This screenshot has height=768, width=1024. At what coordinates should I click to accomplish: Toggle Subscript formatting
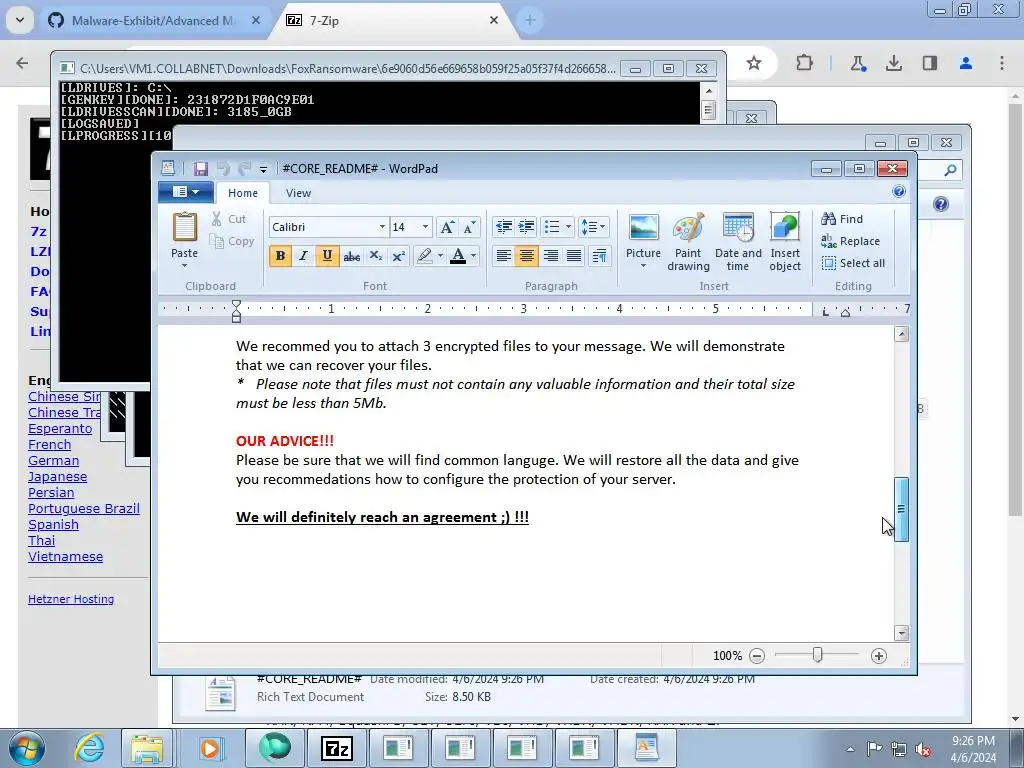point(376,255)
